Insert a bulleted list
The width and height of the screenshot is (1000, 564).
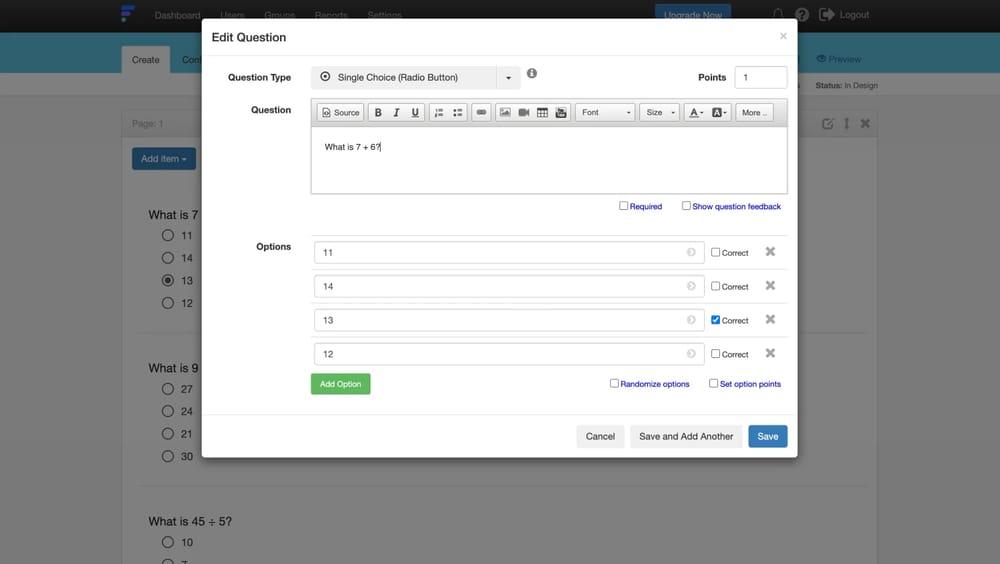457,112
